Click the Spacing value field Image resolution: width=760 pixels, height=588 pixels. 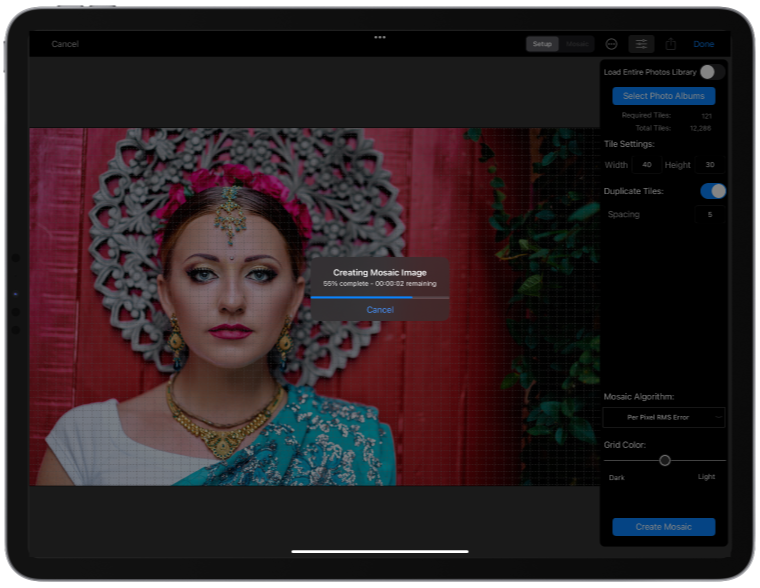point(710,214)
